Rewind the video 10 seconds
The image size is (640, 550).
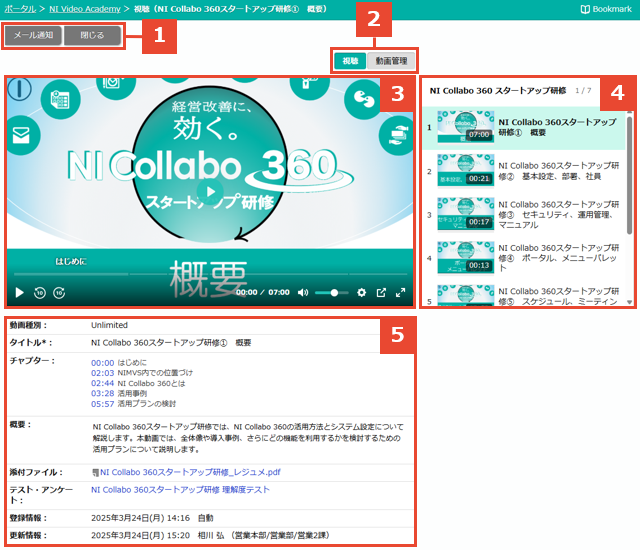(x=40, y=293)
